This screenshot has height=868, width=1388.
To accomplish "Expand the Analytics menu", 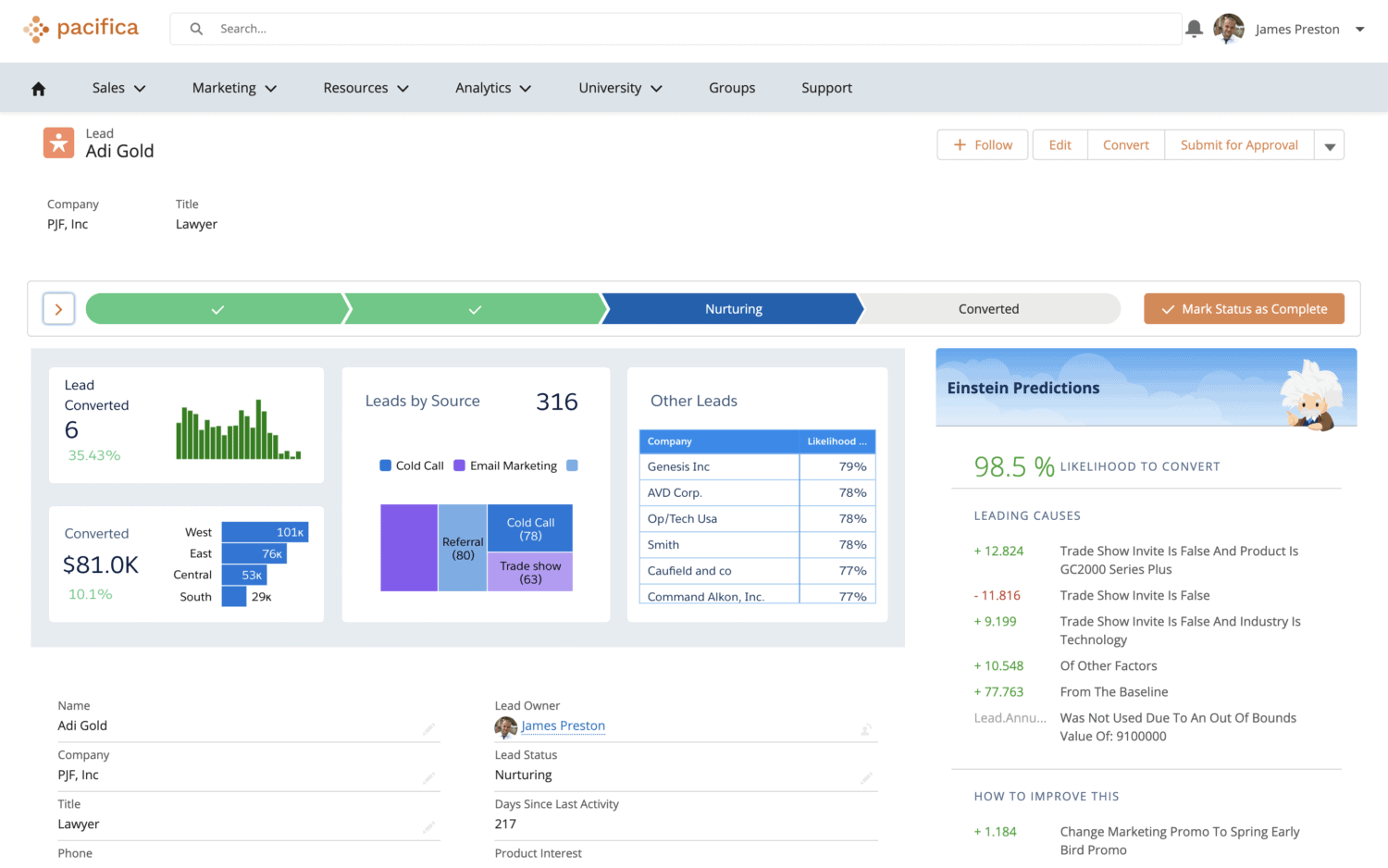I will tap(492, 87).
